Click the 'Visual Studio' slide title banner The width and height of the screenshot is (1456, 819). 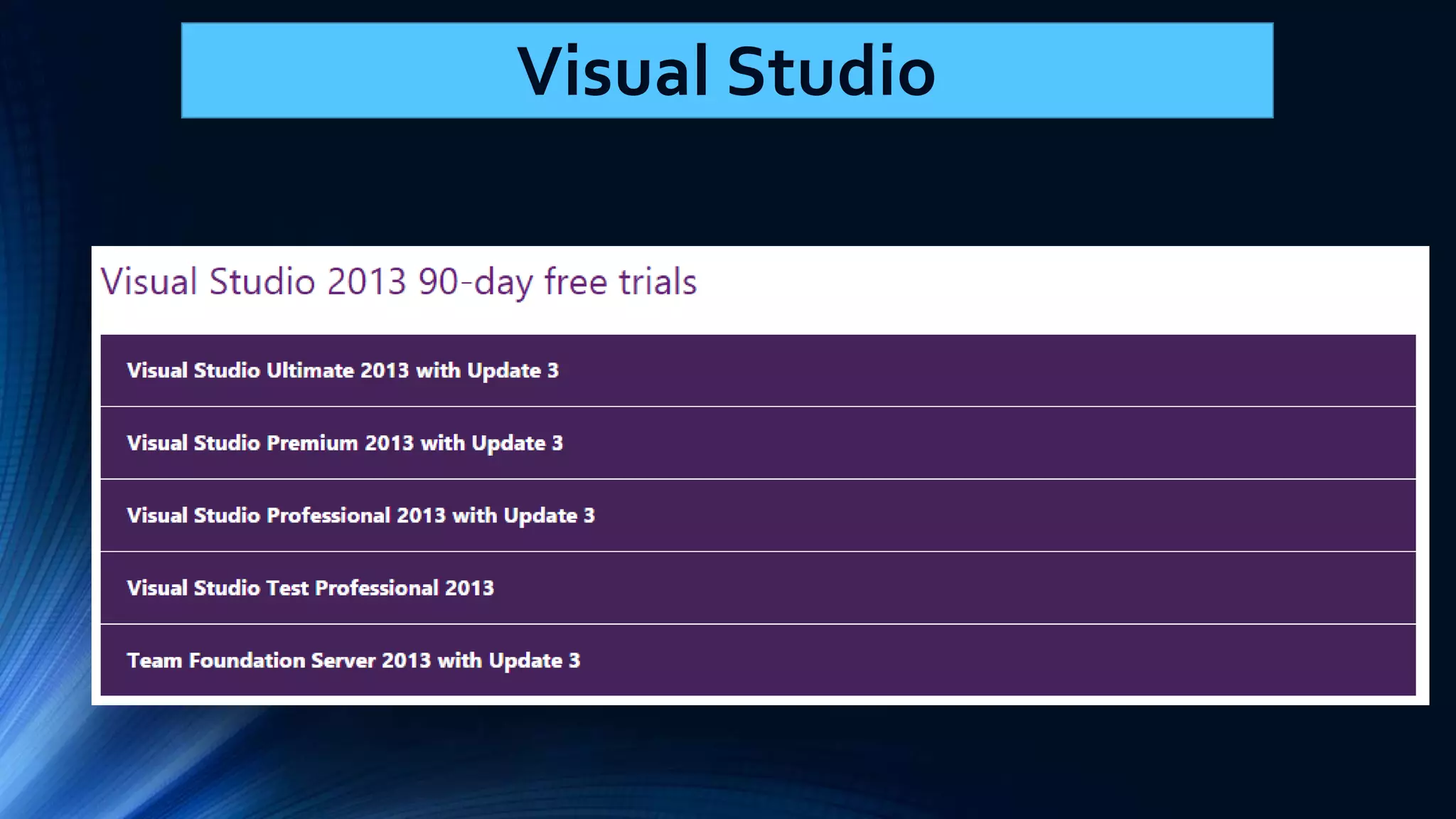tap(727, 70)
